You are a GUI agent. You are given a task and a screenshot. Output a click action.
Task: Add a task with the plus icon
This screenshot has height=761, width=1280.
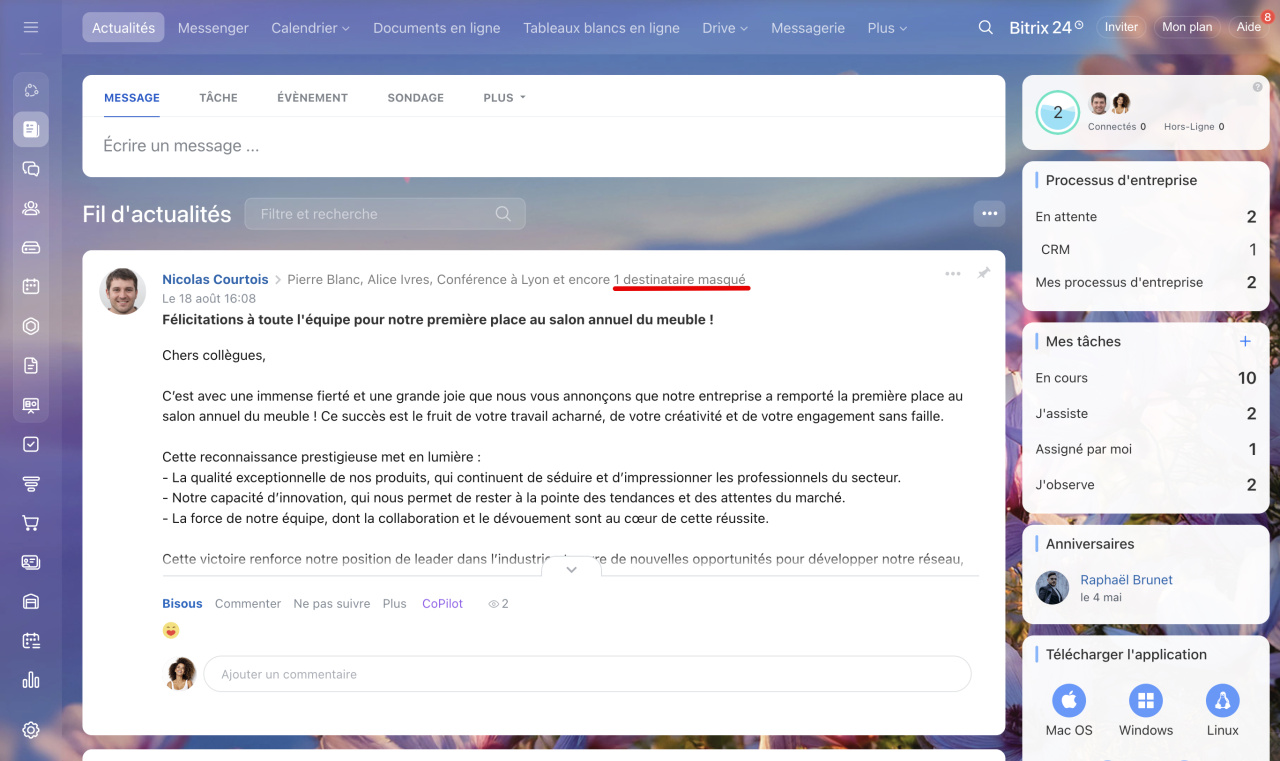(1245, 341)
